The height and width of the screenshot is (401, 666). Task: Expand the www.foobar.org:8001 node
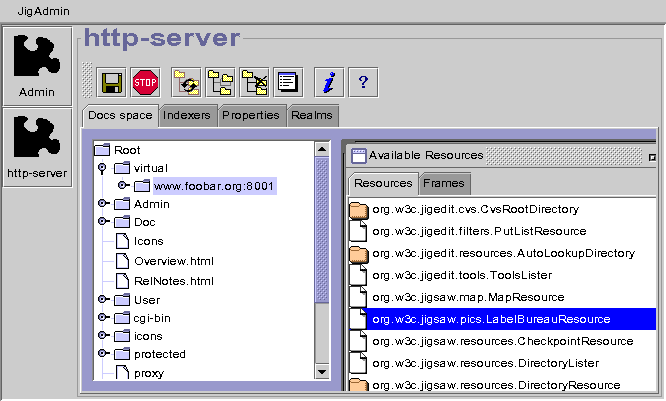click(x=121, y=186)
